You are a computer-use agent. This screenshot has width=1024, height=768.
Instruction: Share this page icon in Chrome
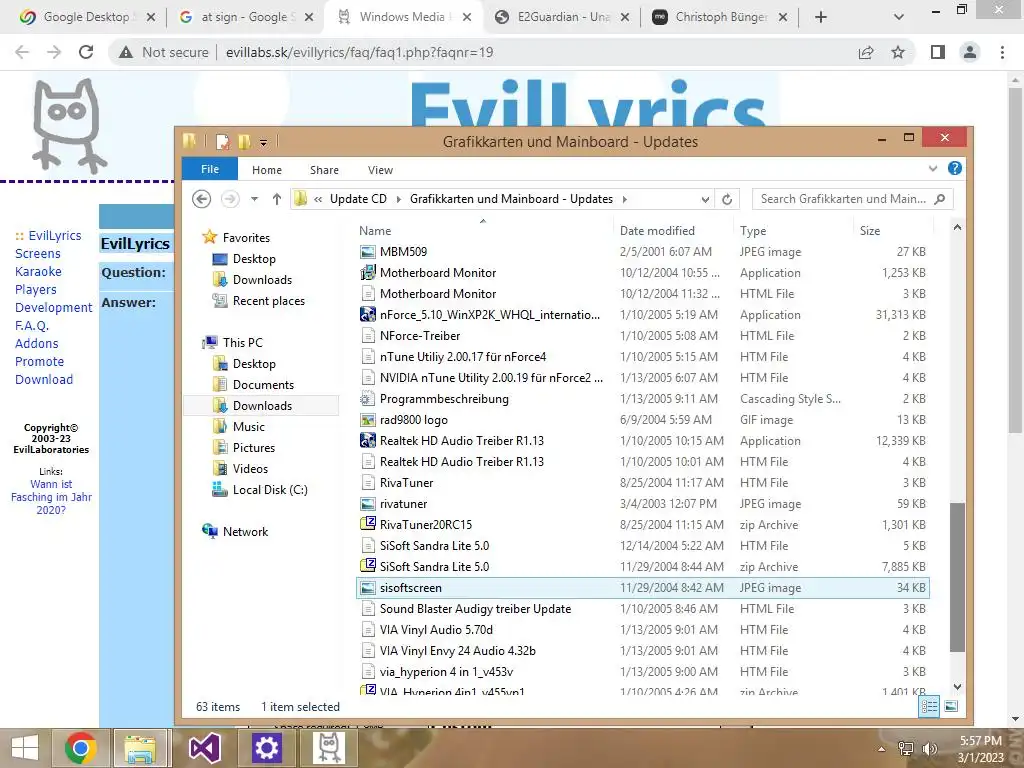point(866,52)
